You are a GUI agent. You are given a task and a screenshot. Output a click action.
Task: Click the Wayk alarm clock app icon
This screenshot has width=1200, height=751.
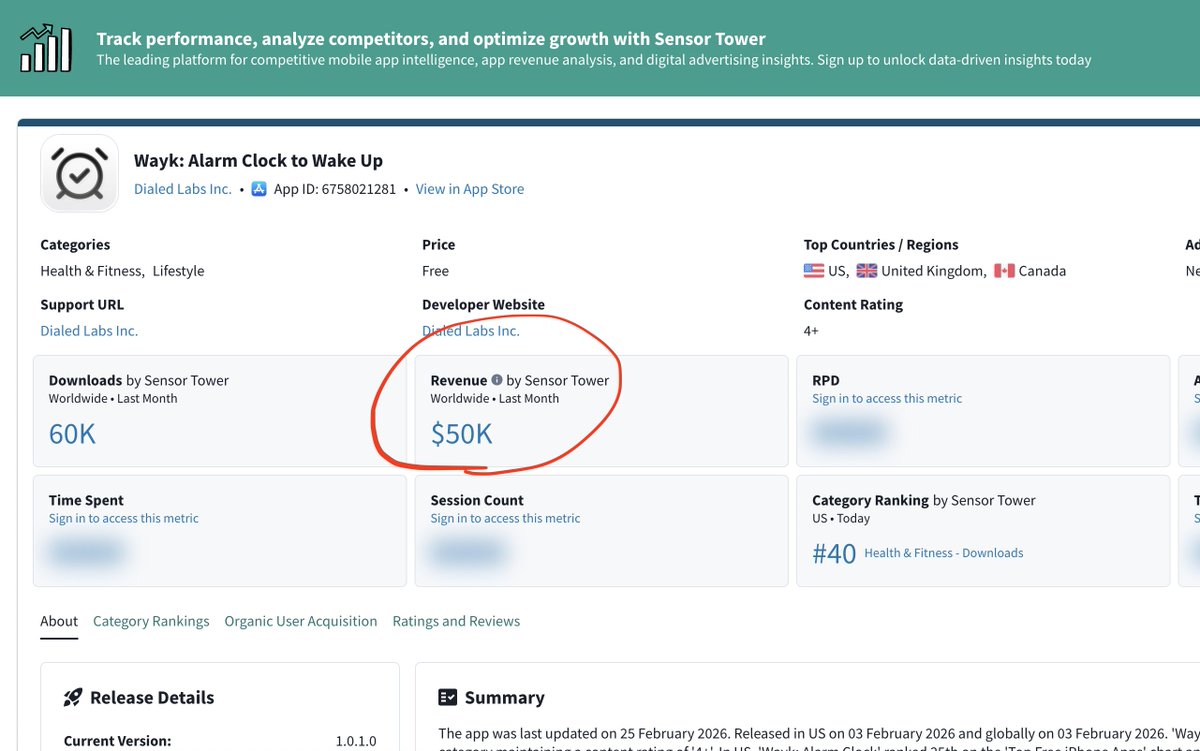(x=79, y=173)
